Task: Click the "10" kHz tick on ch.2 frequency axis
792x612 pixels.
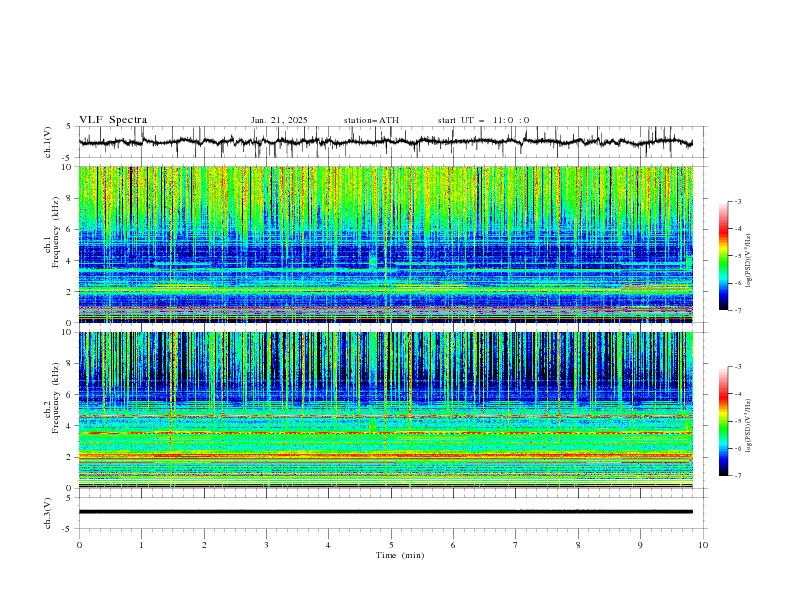Action: [69, 332]
